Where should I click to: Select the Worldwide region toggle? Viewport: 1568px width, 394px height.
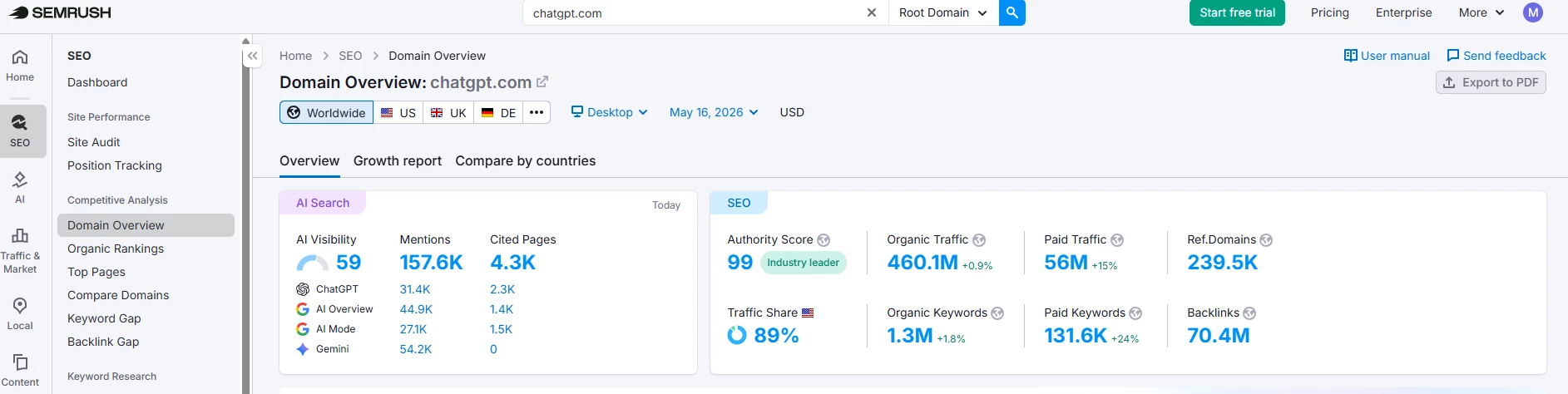326,112
